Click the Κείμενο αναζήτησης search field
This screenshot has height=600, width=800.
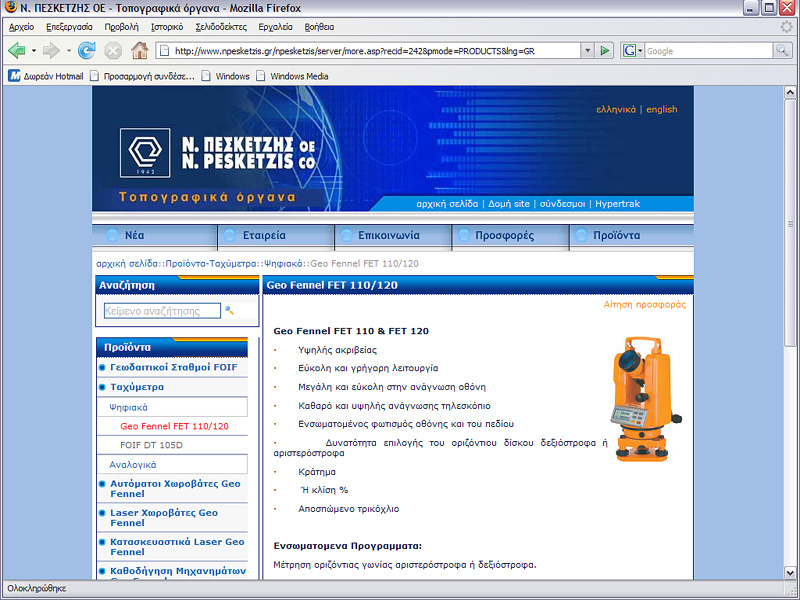[x=162, y=311]
